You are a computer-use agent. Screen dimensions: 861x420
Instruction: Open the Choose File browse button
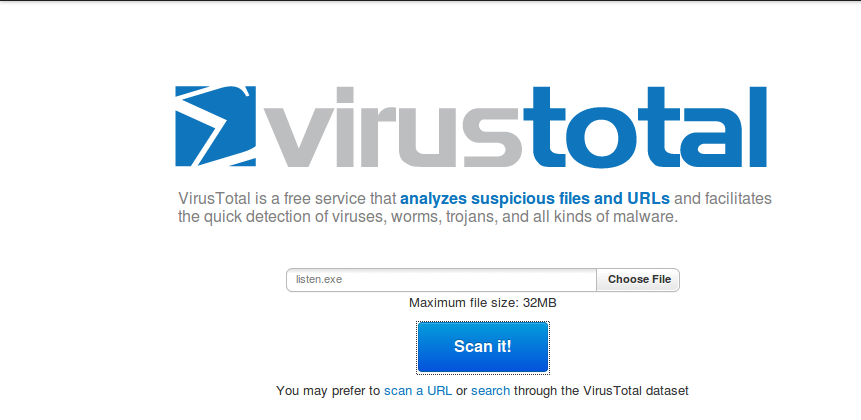click(639, 279)
